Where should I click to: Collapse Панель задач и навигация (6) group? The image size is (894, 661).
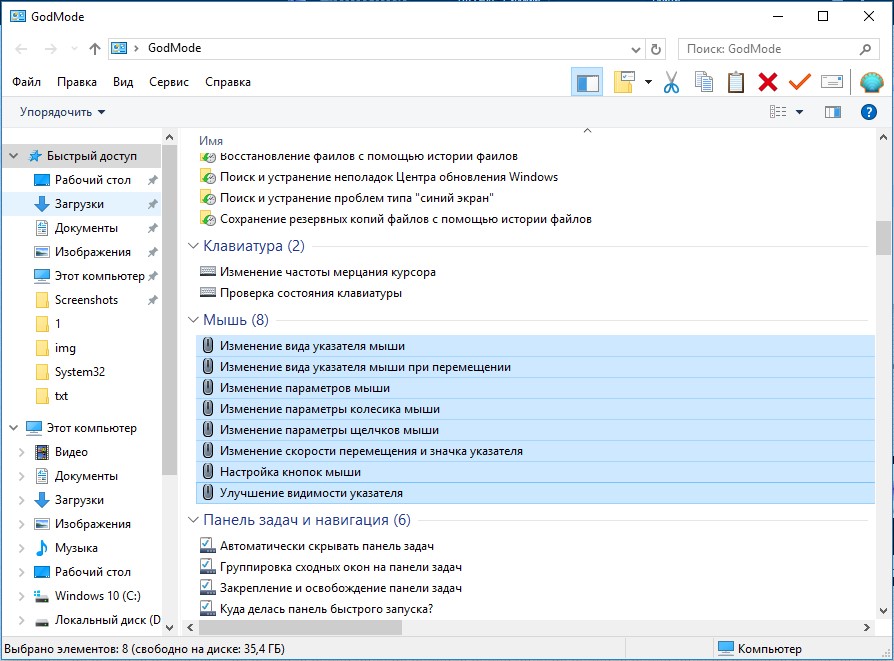pyautogui.click(x=193, y=520)
